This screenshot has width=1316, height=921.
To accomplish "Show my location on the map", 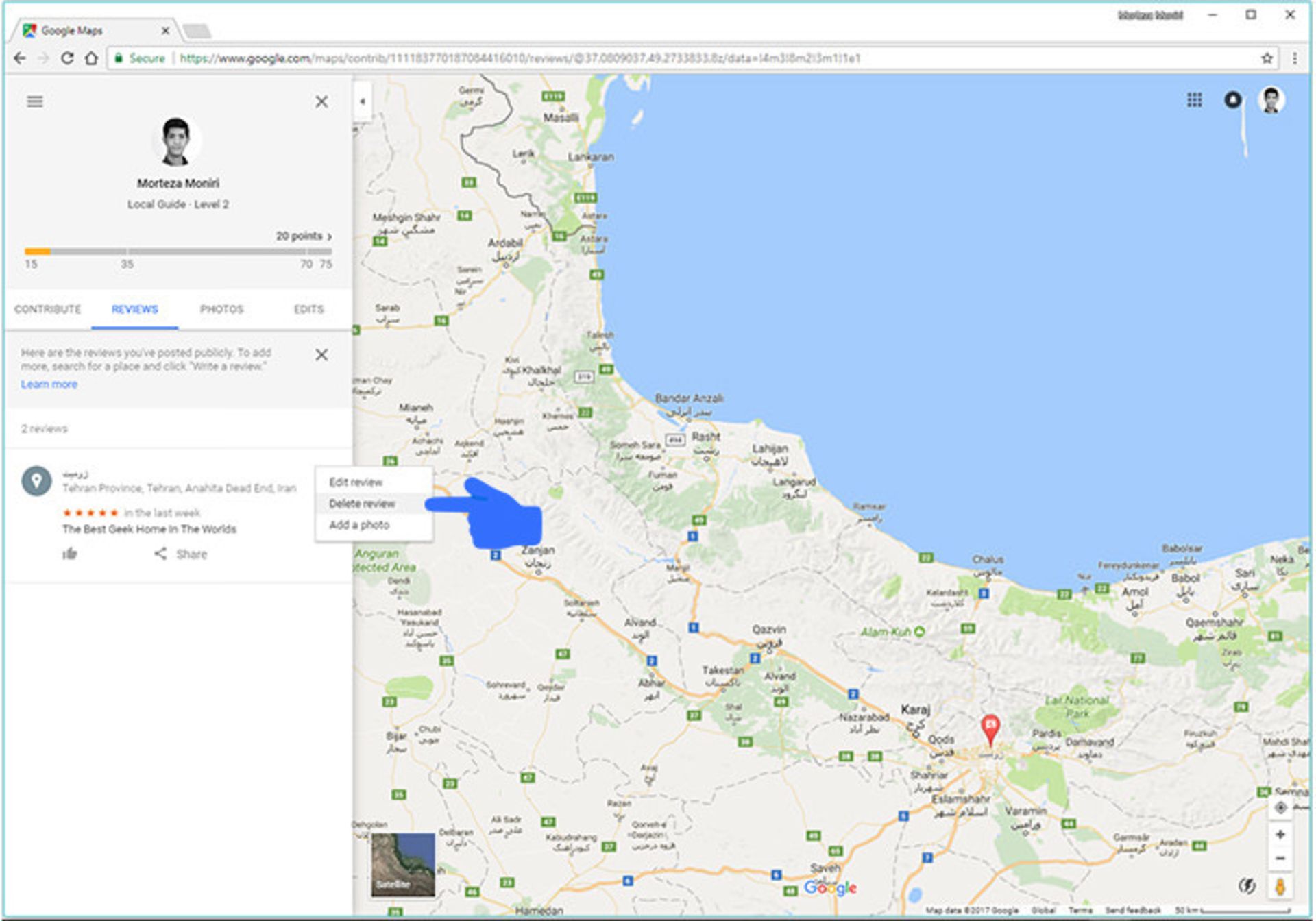I will pos(1280,808).
